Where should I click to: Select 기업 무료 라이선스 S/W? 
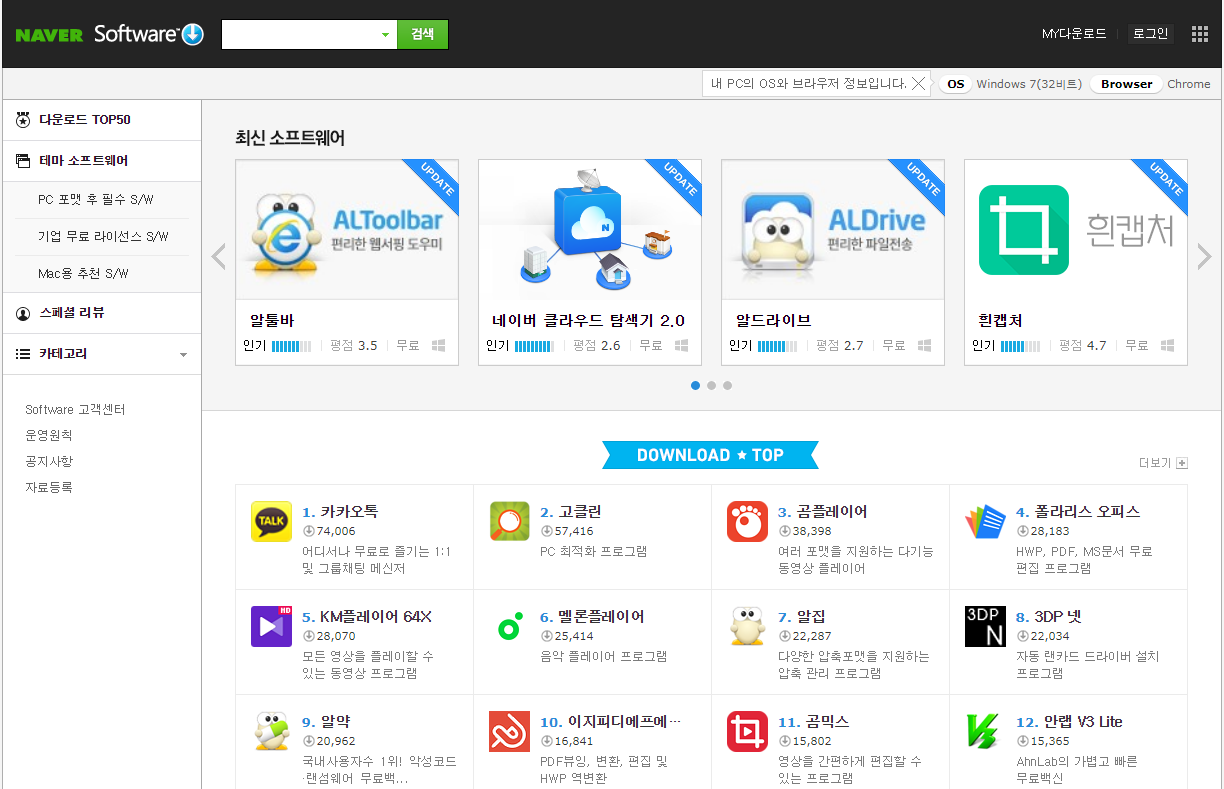point(103,237)
